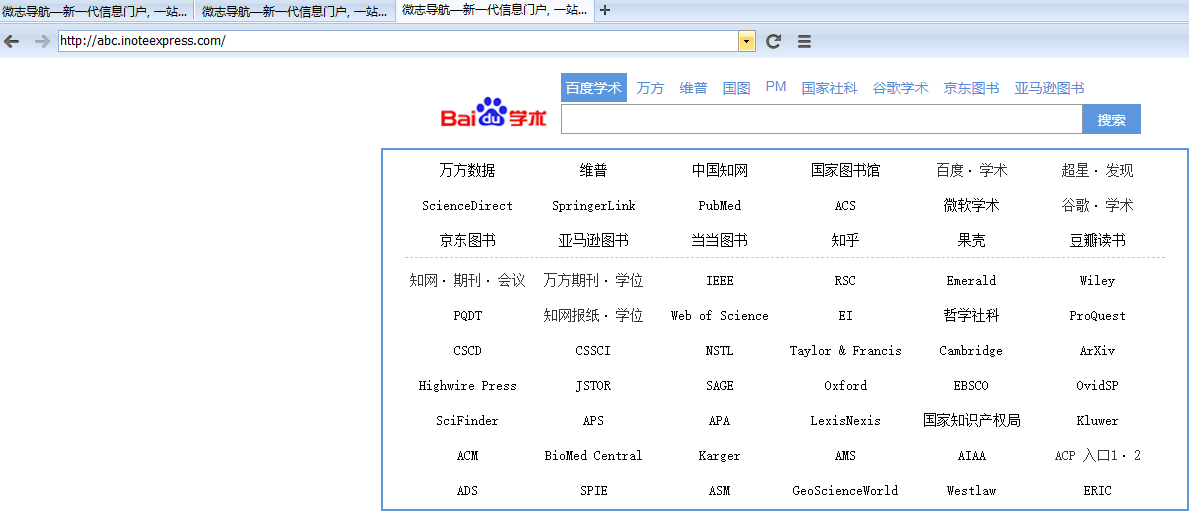Viewport: 1189px width, 518px height.
Task: Open the browser hamburger menu
Action: click(805, 41)
